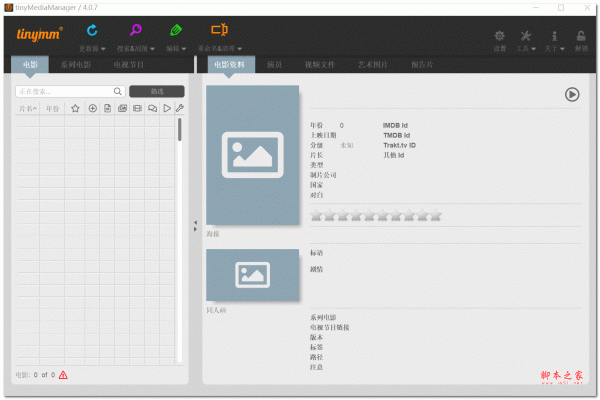
Task: Click the NFO document column header icon
Action: (x=108, y=108)
